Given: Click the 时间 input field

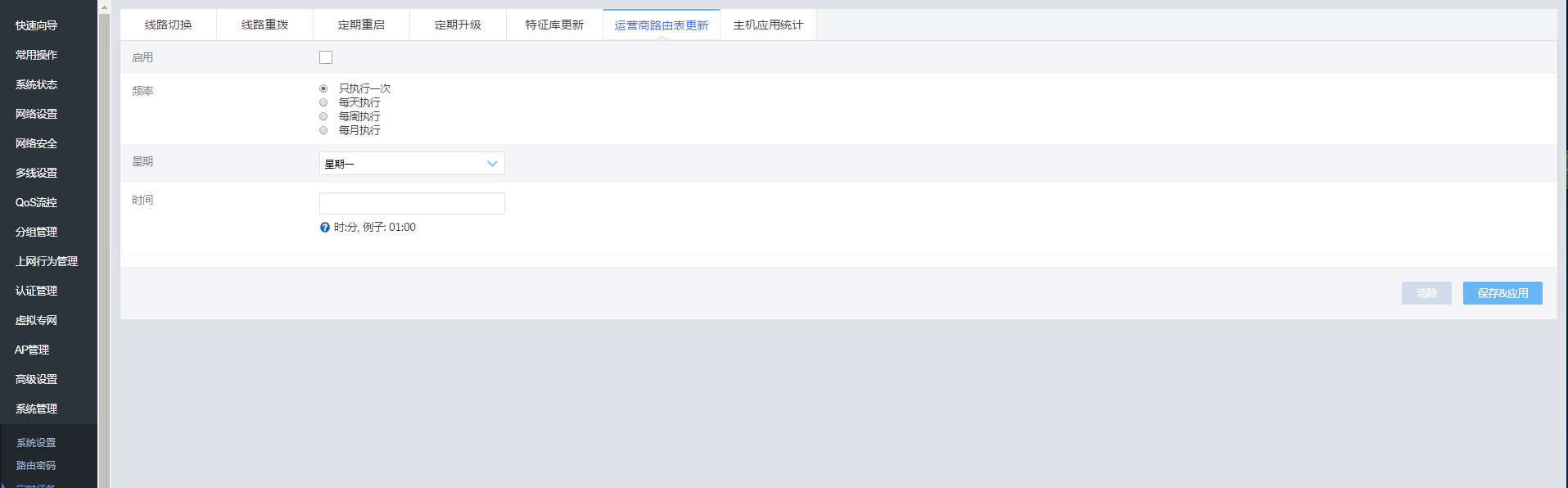Looking at the screenshot, I should coord(411,203).
